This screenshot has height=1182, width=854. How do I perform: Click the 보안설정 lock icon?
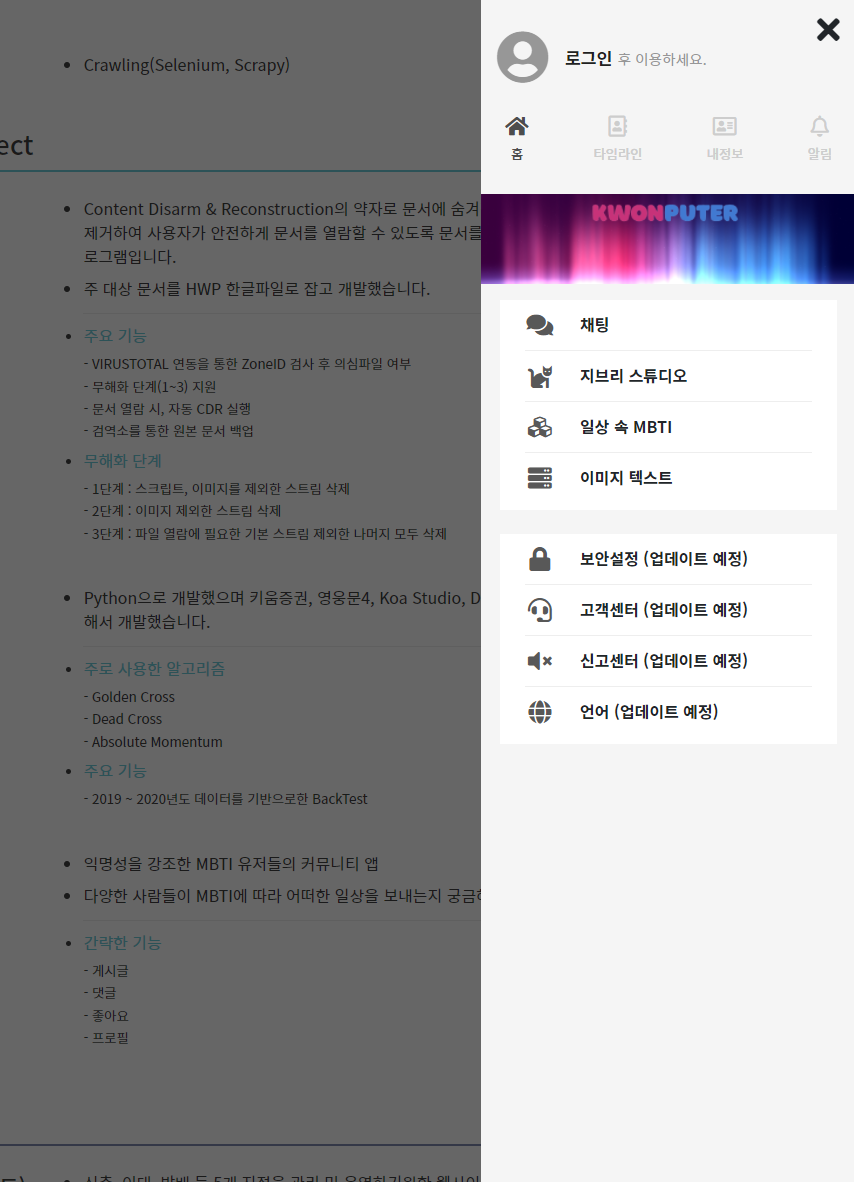coord(540,559)
